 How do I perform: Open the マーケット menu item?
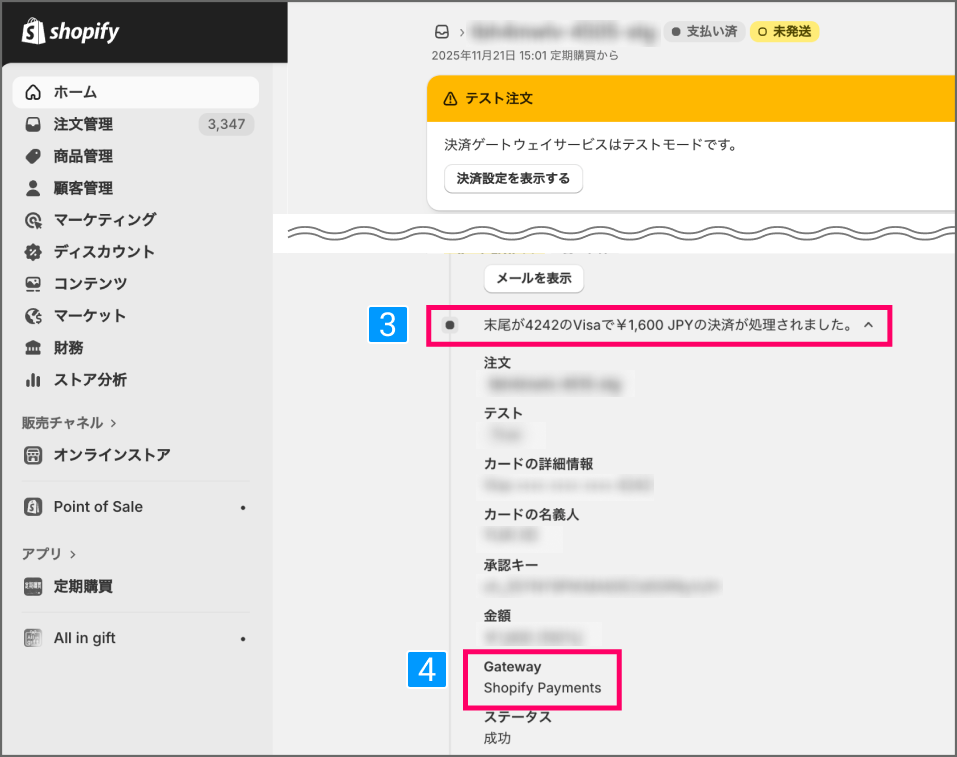[x=90, y=316]
